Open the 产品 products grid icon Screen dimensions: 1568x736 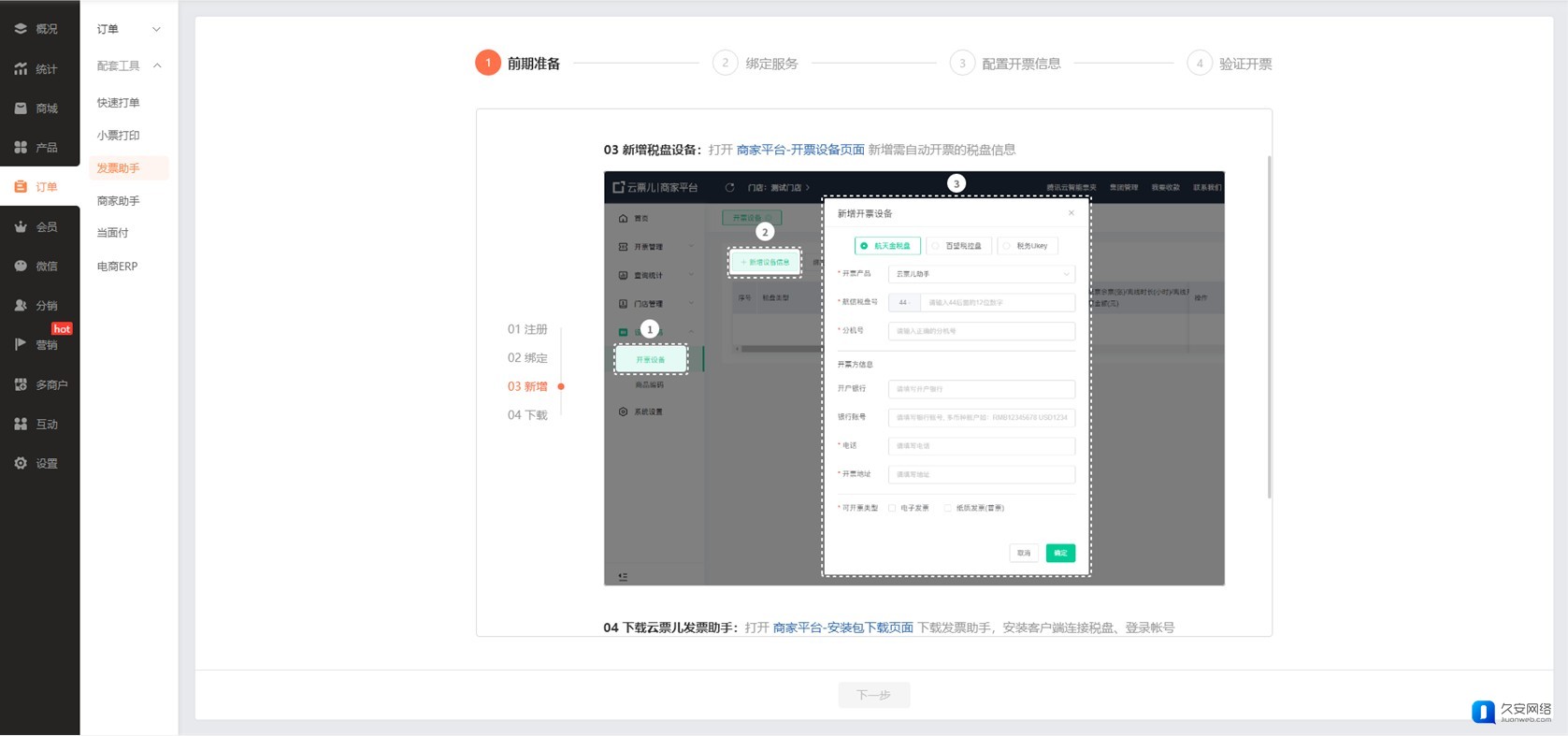click(21, 148)
